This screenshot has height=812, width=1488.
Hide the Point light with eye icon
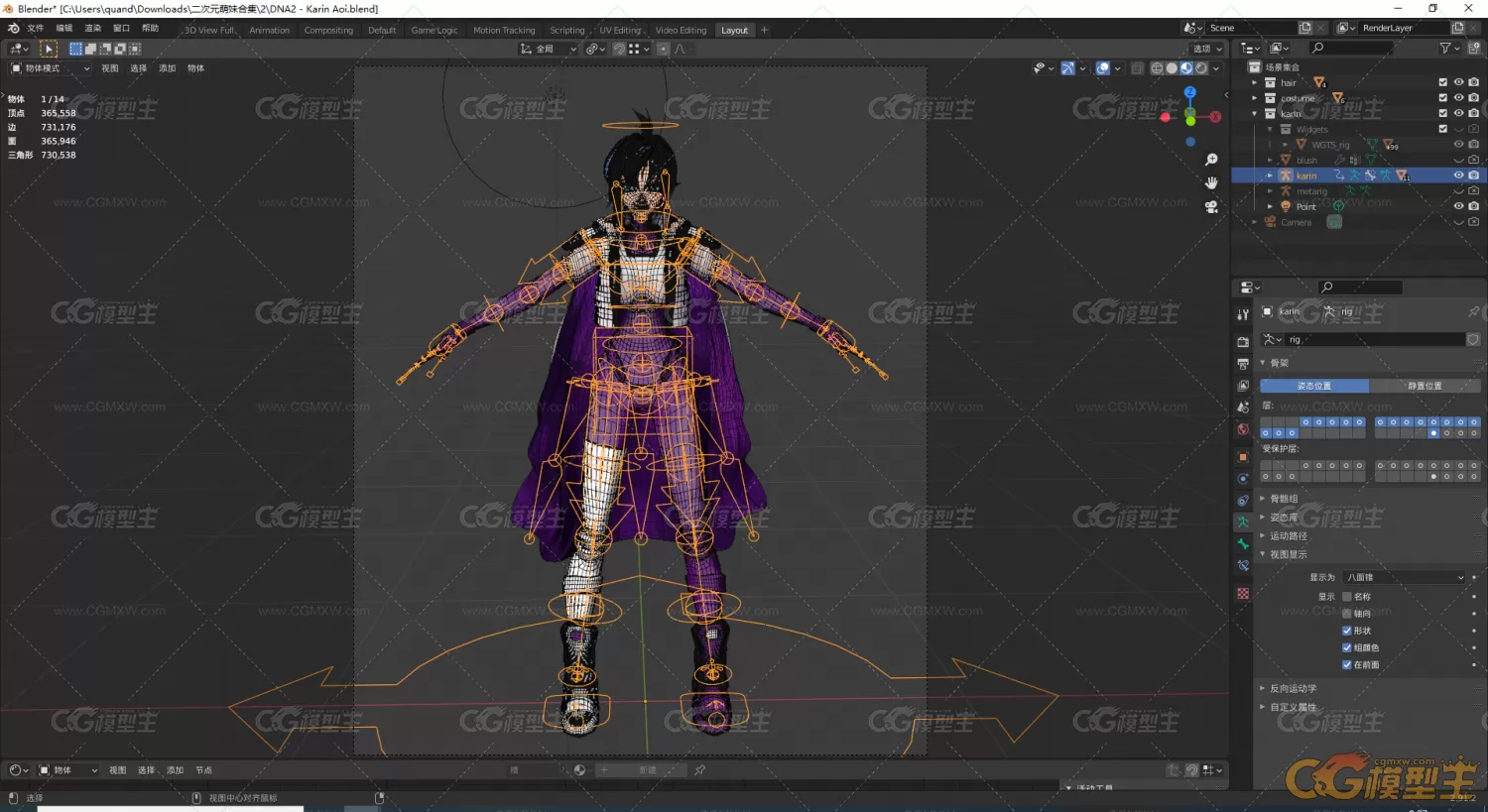click(x=1458, y=206)
